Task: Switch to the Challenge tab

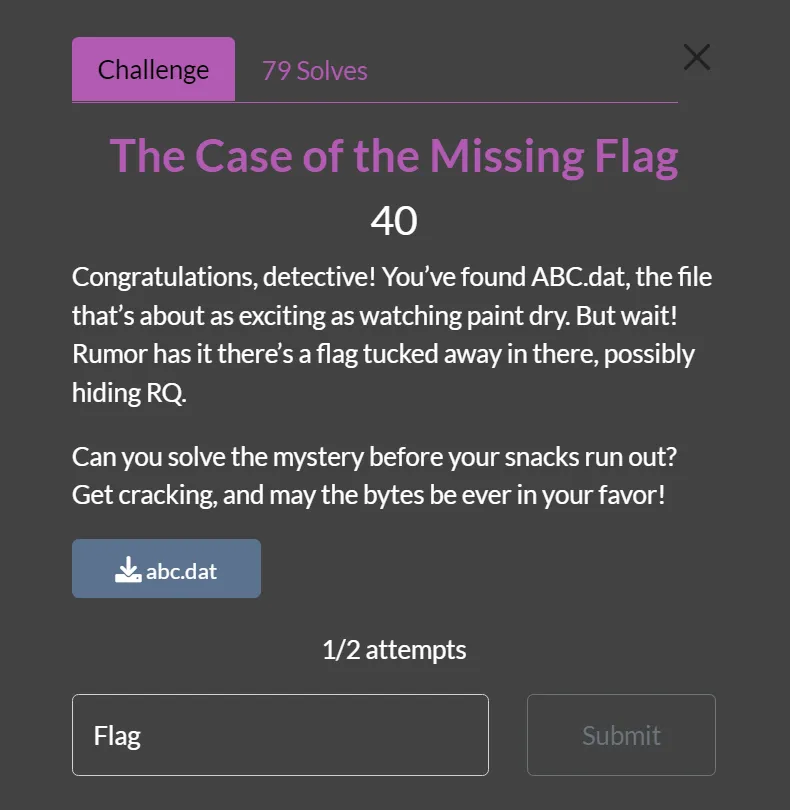Action: (x=153, y=70)
